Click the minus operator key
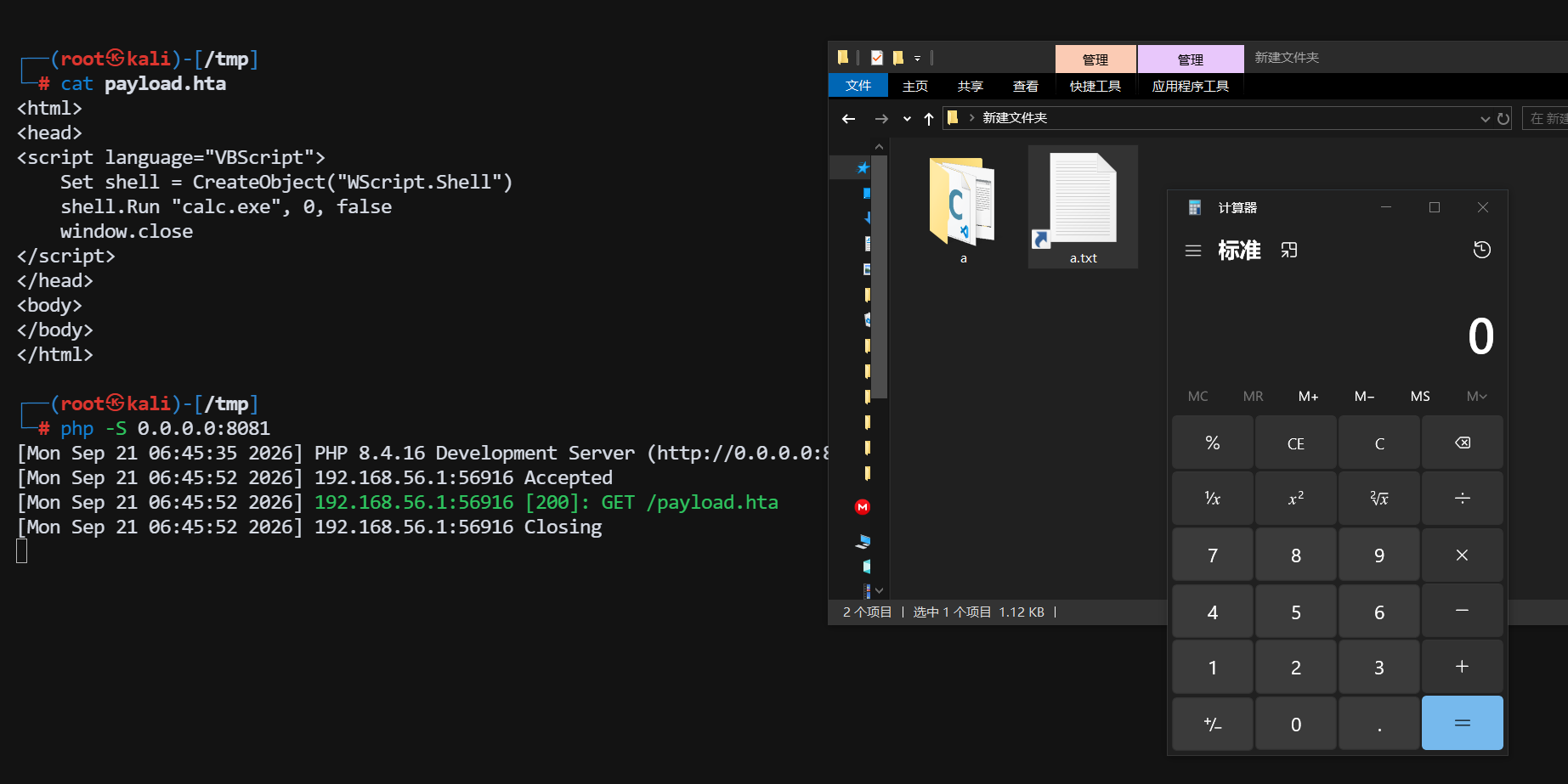The width and height of the screenshot is (1568, 784). pyautogui.click(x=1463, y=611)
